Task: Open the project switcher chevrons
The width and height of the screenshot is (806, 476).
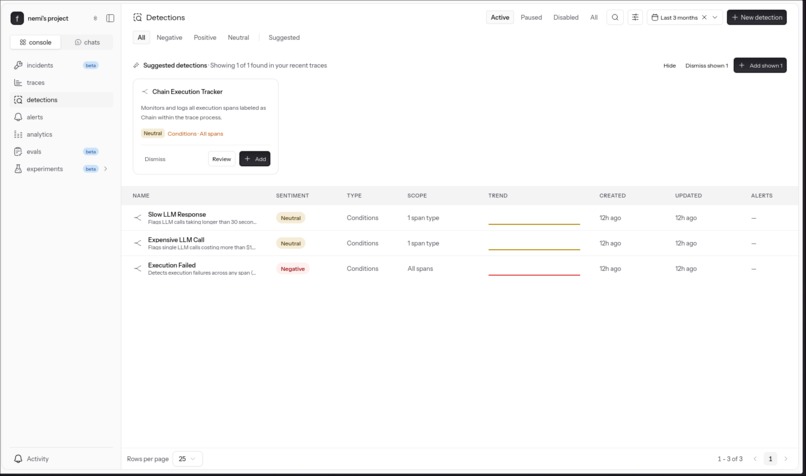Action: [x=95, y=18]
